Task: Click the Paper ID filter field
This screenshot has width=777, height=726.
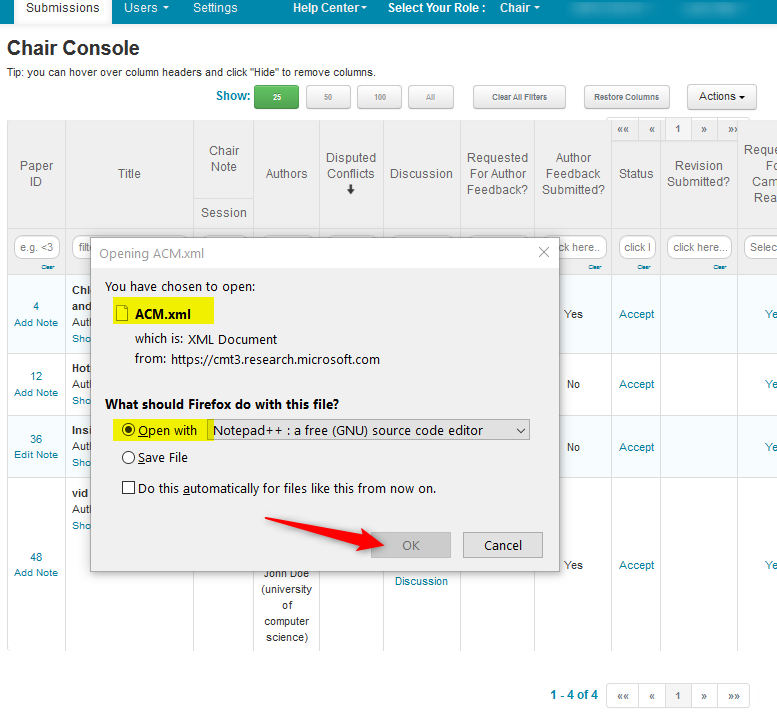Action: click(x=36, y=247)
